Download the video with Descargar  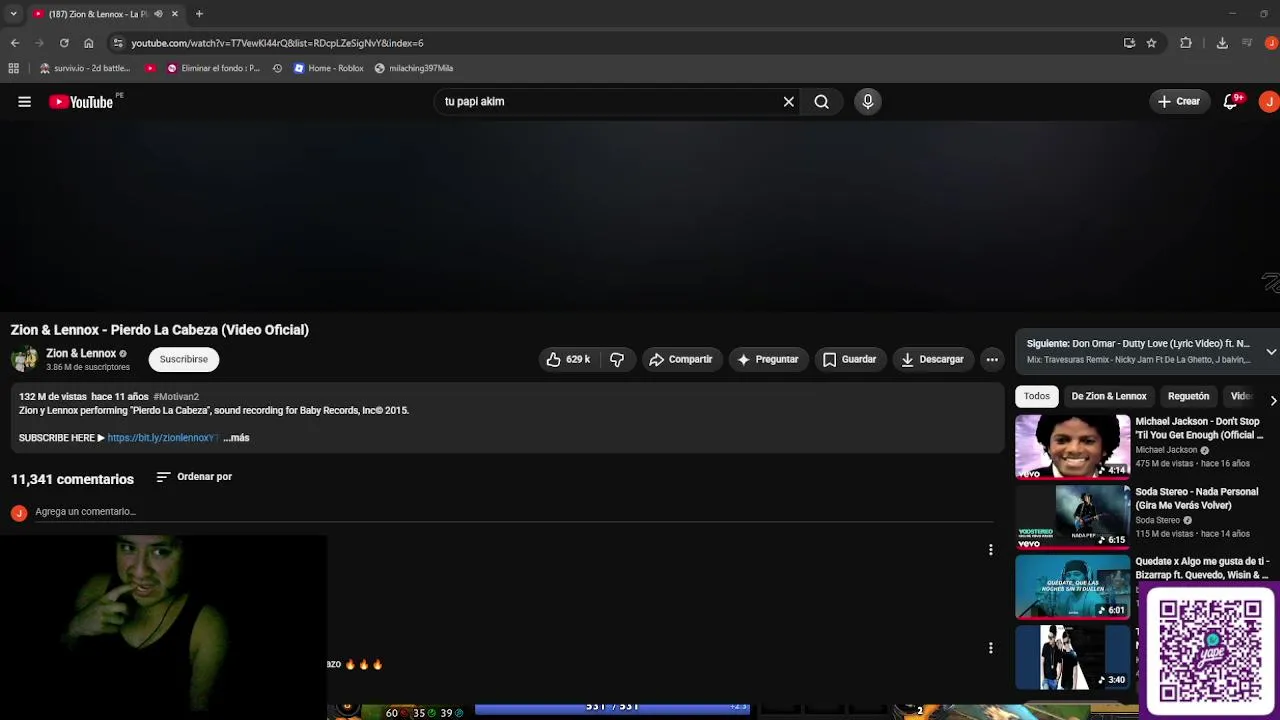tap(932, 359)
